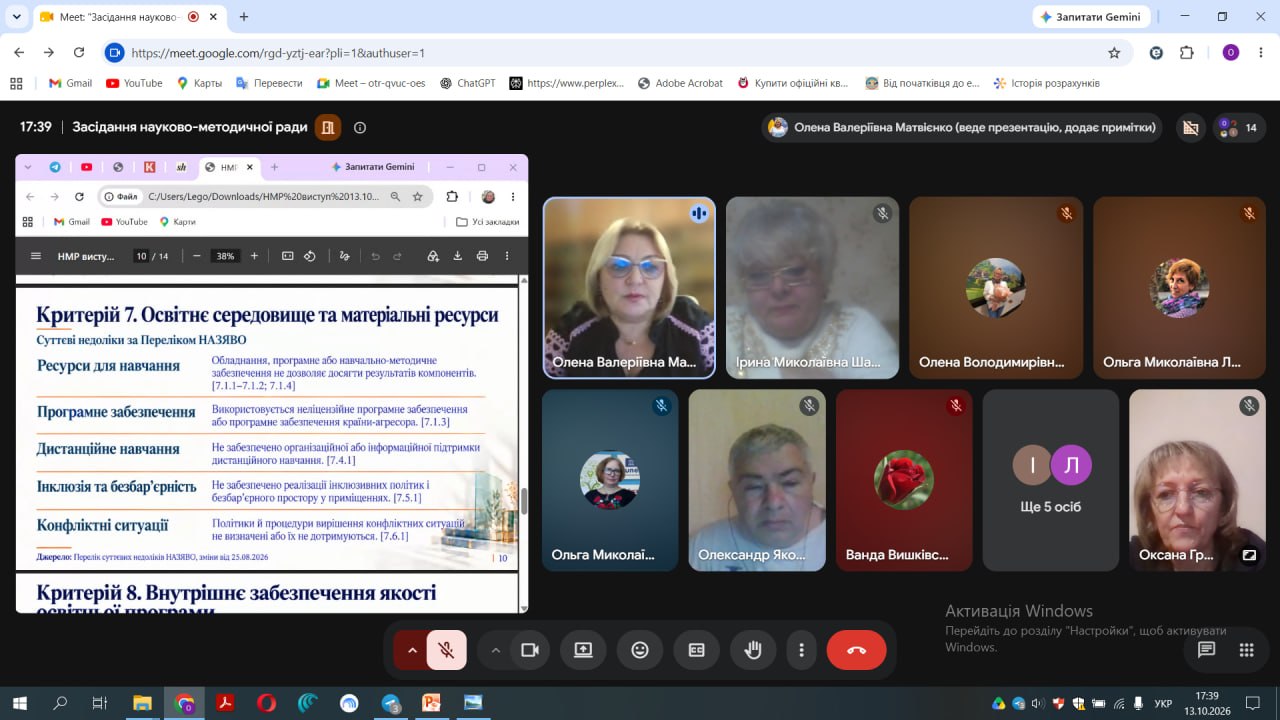
Task: Go back using the browser back arrow
Action: click(19, 53)
